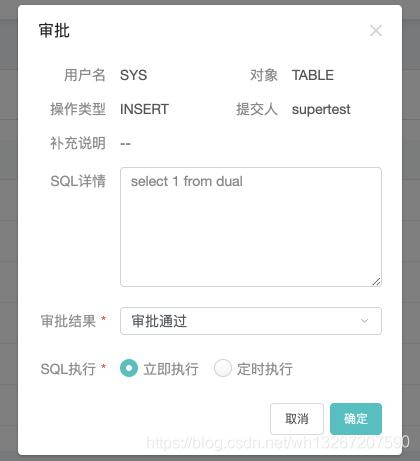This screenshot has width=420, height=461.
Task: Click the INSERT operation type value
Action: (144, 109)
